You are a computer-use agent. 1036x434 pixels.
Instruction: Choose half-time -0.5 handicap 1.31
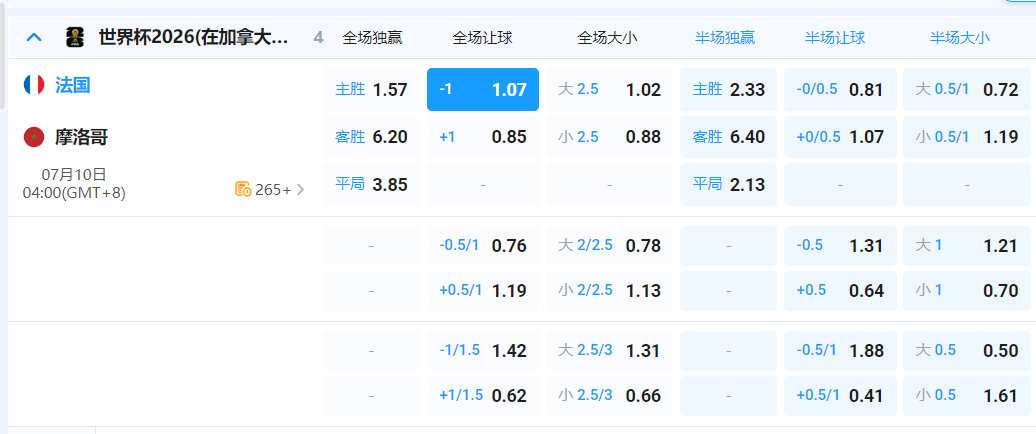tap(840, 246)
